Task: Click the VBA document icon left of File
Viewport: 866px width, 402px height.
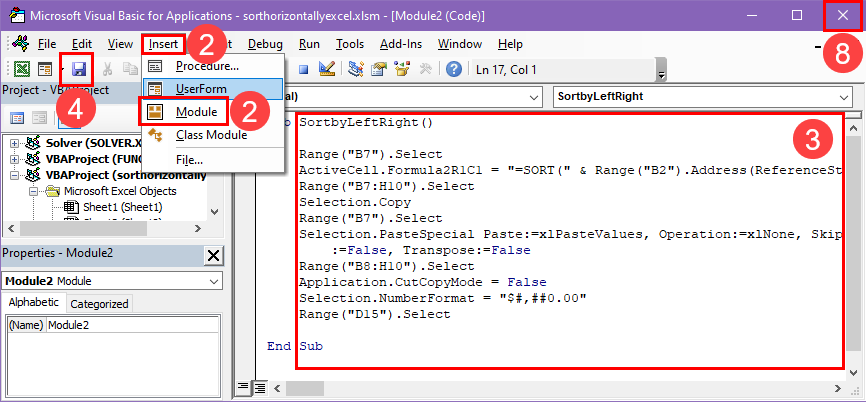Action: coord(21,44)
